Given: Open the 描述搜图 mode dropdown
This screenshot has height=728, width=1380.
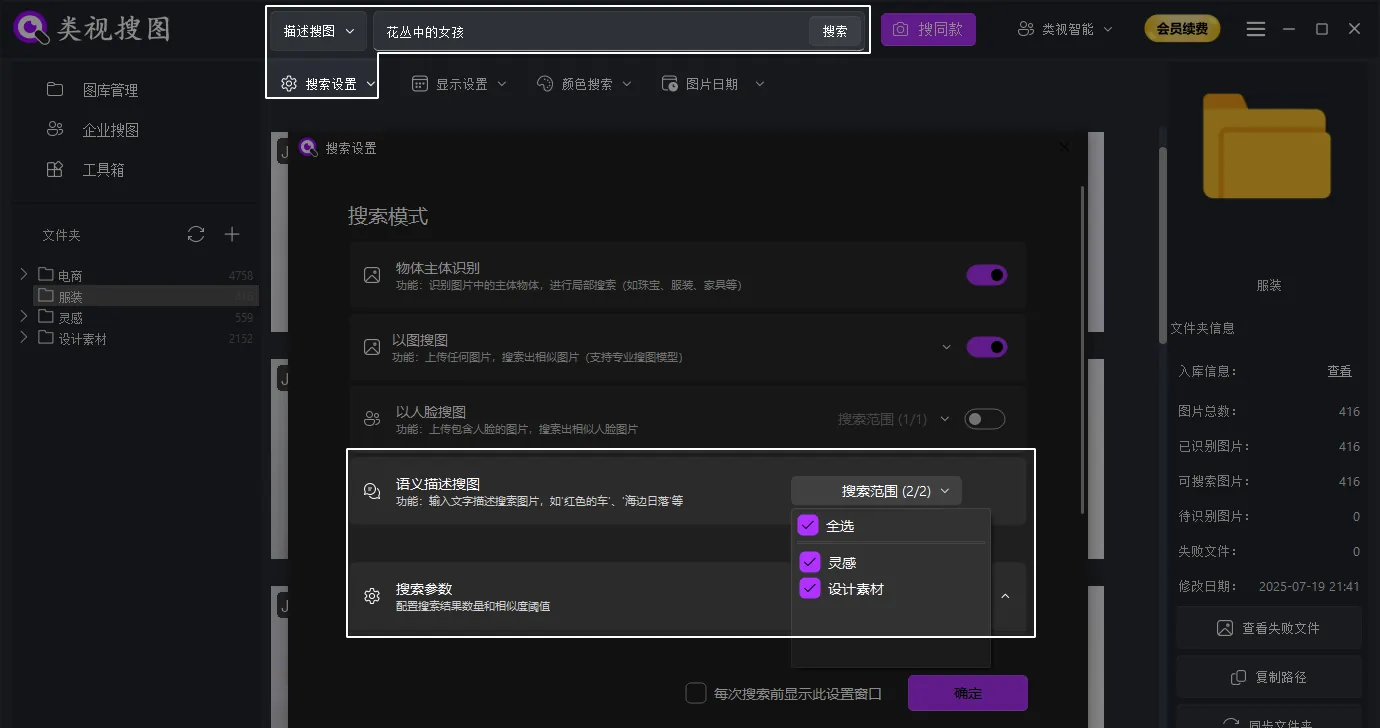Looking at the screenshot, I should [317, 31].
